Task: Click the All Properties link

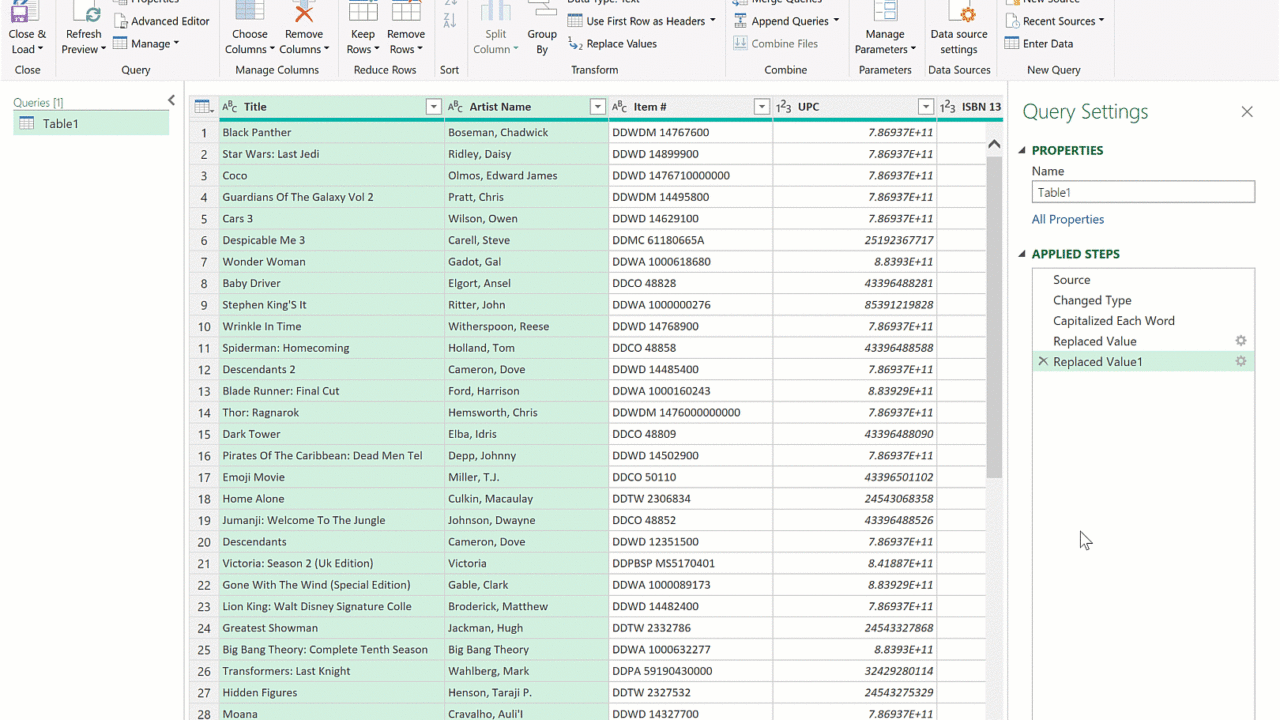Action: pos(1068,219)
